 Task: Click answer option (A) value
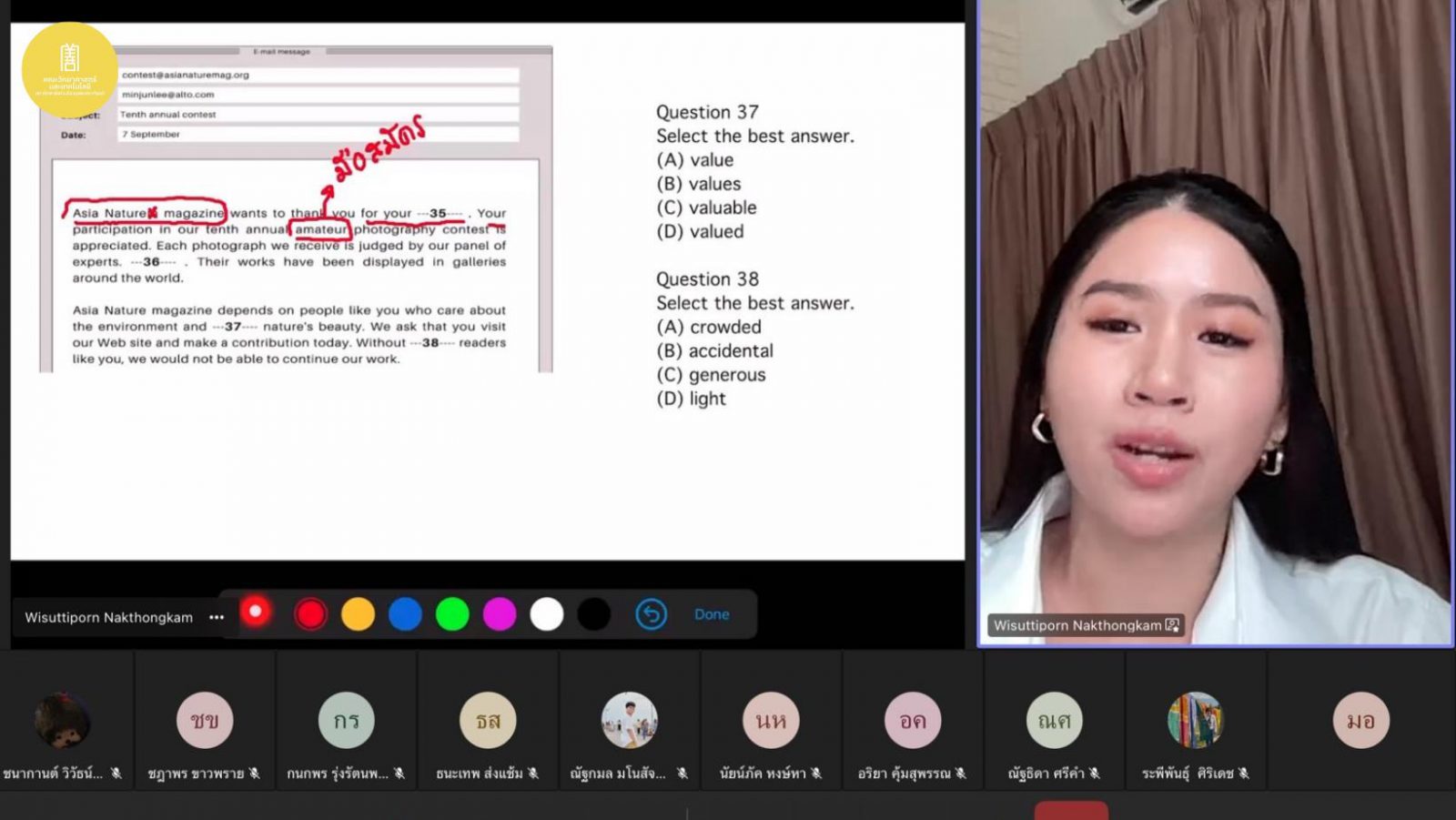[695, 159]
